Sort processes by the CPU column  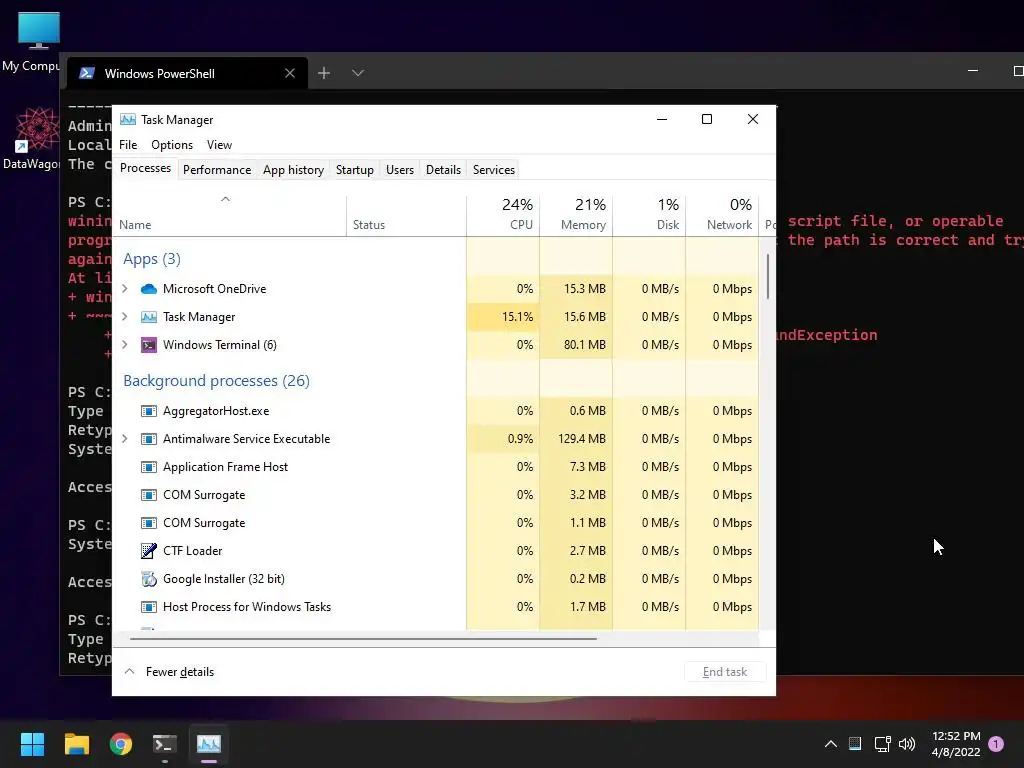click(503, 215)
